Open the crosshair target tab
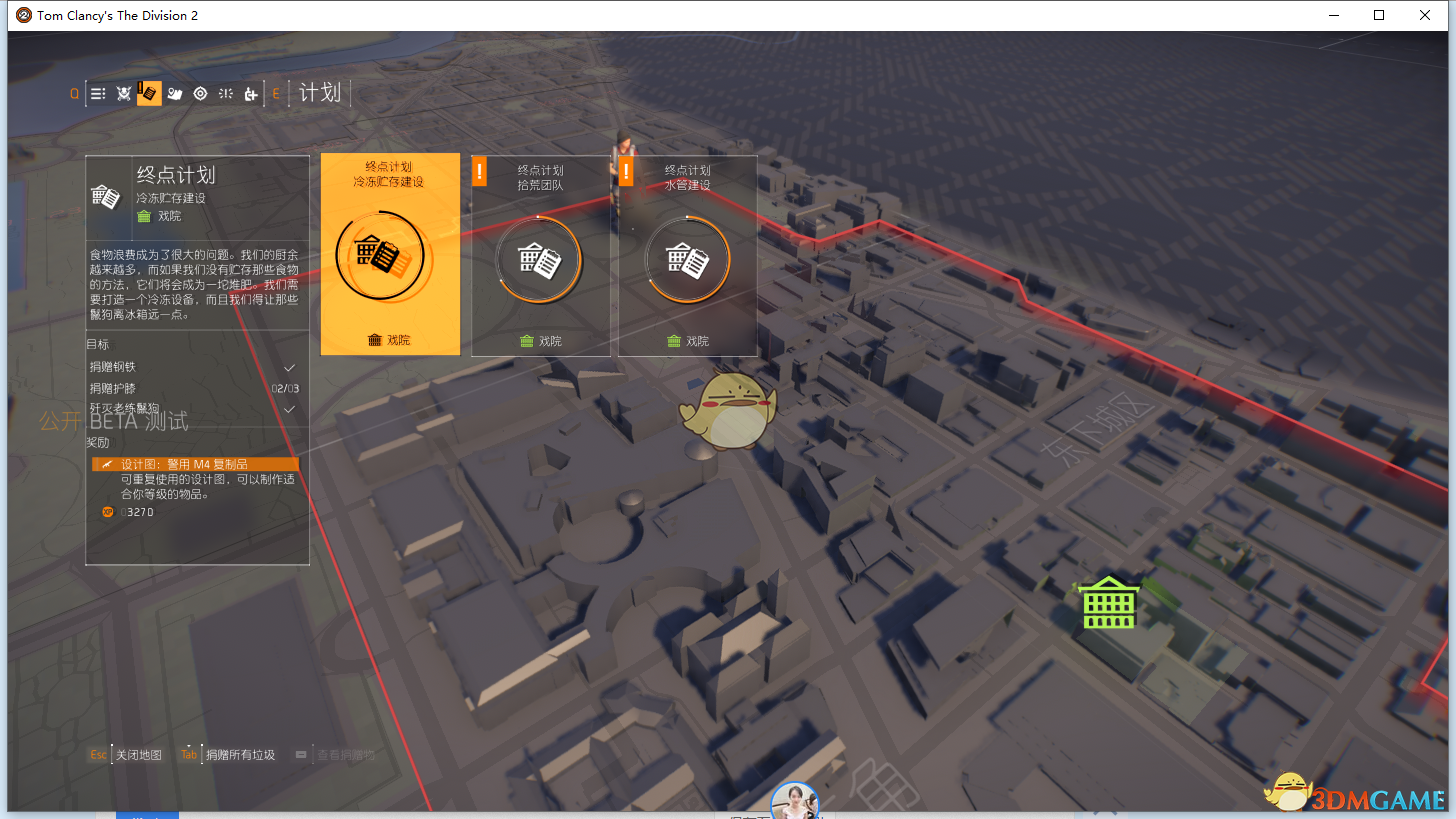Screen dimensions: 1456x819 pos(200,93)
